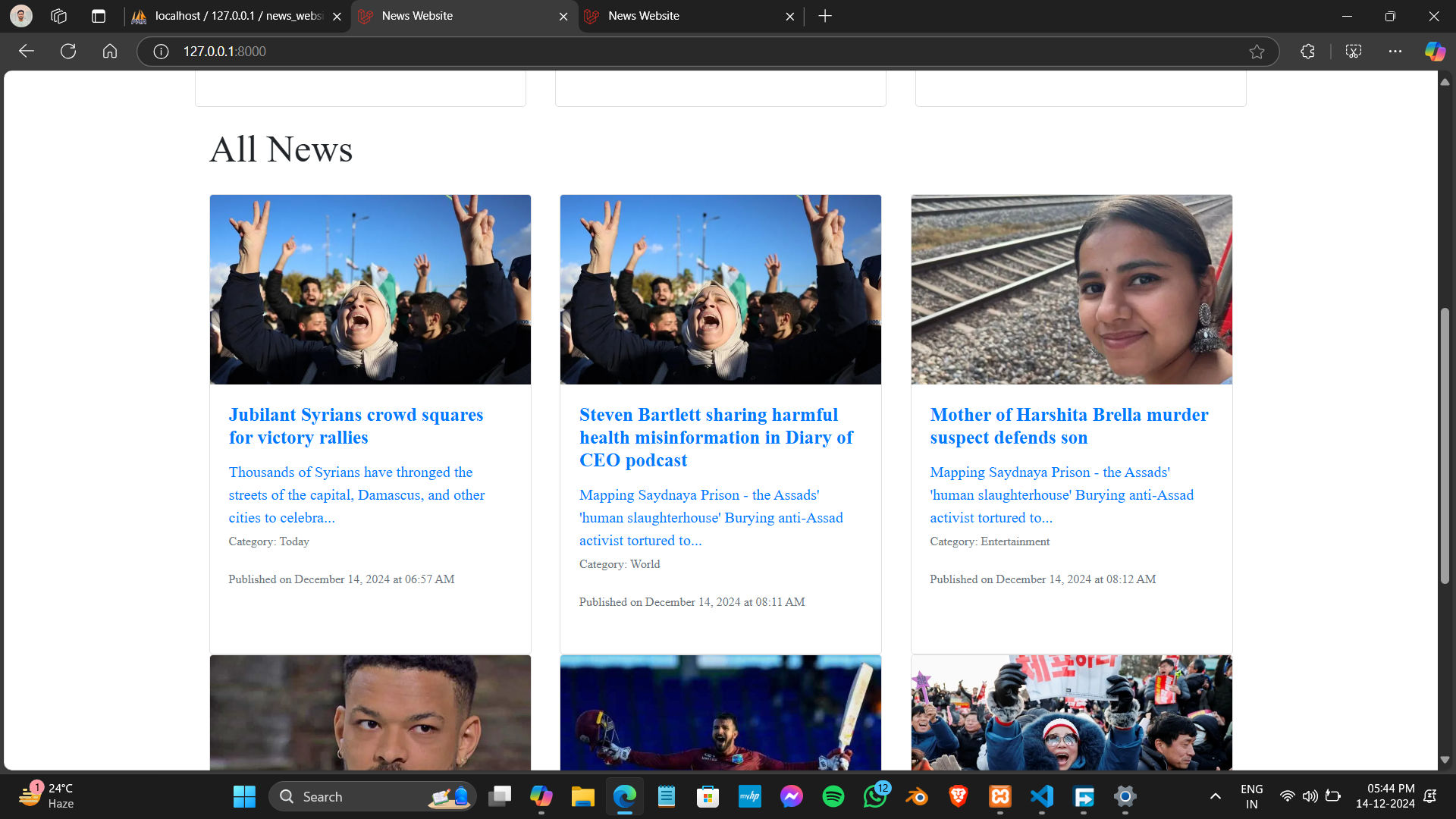Open cricket player article thumbnail
The height and width of the screenshot is (819, 1456).
(x=720, y=713)
